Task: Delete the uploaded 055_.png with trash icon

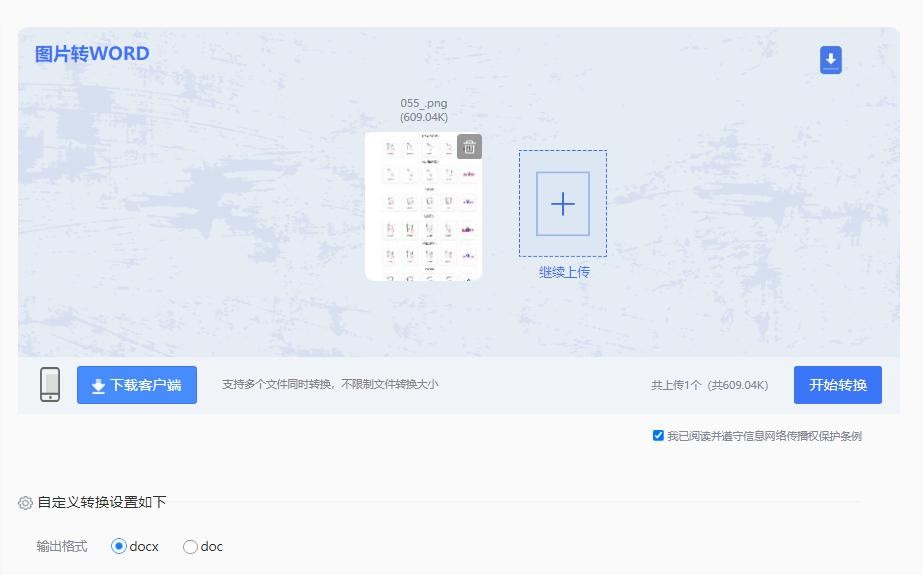Action: click(x=469, y=147)
